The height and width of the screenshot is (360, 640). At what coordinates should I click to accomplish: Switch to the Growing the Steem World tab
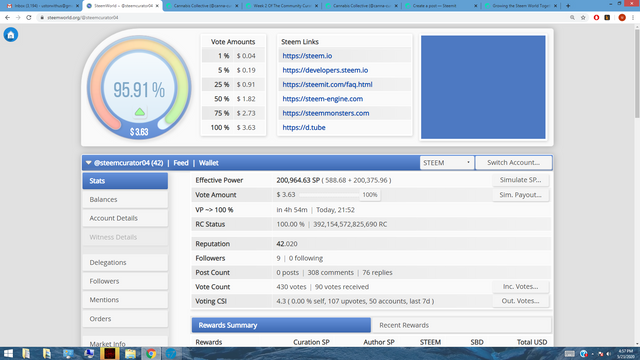point(521,6)
